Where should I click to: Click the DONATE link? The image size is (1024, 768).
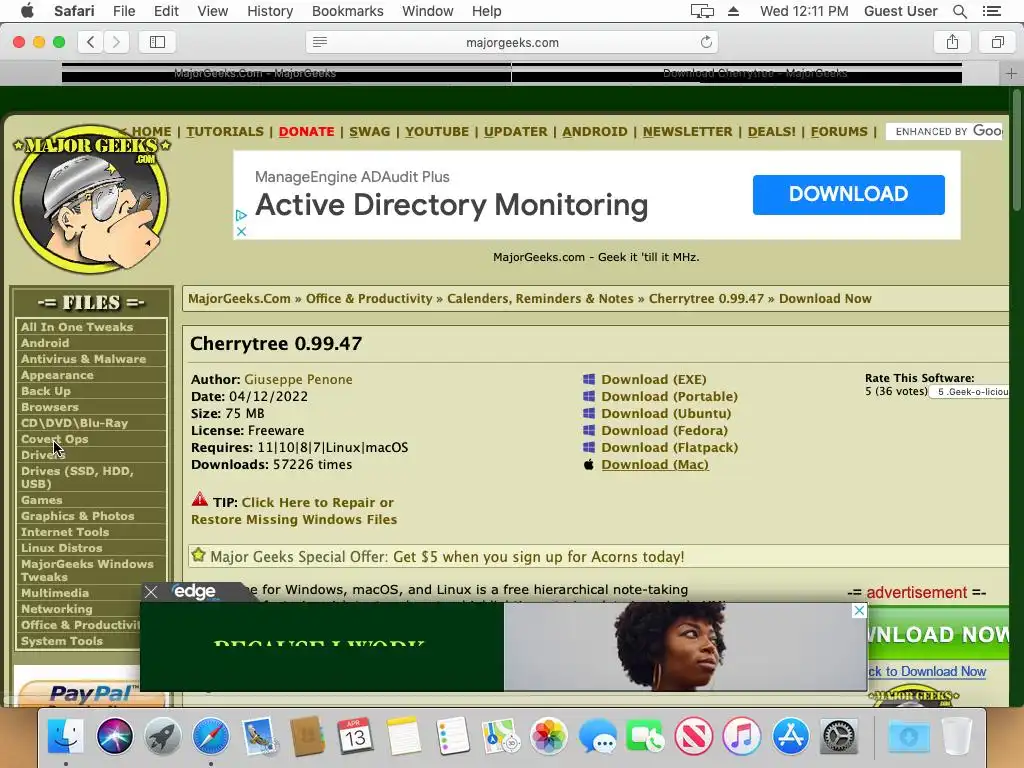[306, 131]
